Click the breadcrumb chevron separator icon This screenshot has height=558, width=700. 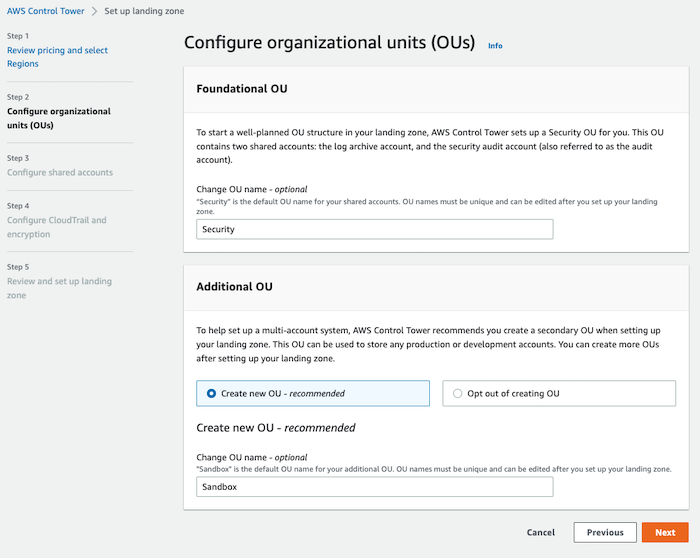(92, 11)
